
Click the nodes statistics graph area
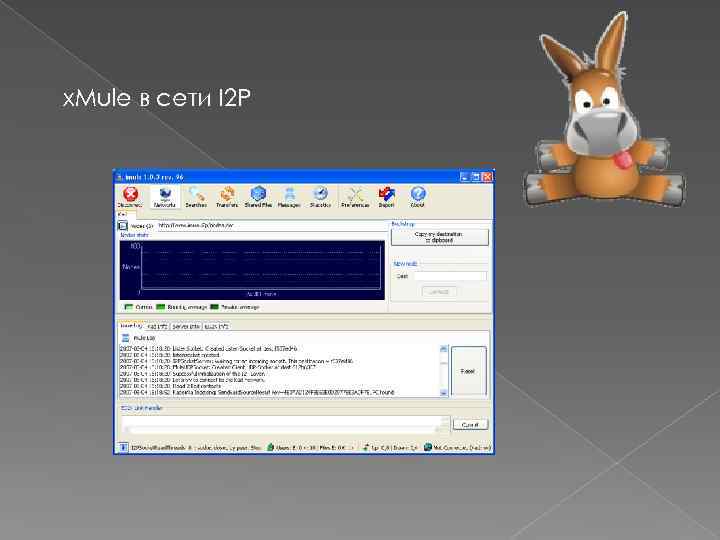tap(252, 270)
